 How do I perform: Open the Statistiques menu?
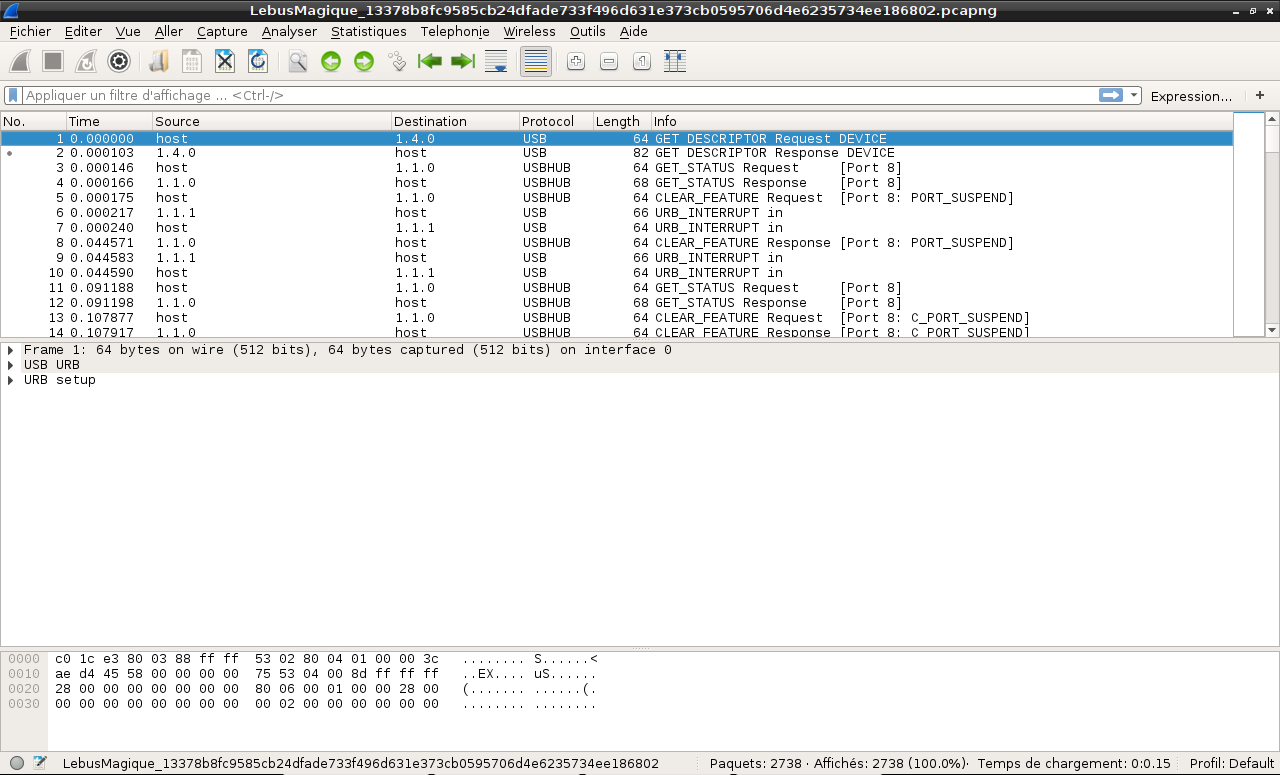(x=369, y=32)
